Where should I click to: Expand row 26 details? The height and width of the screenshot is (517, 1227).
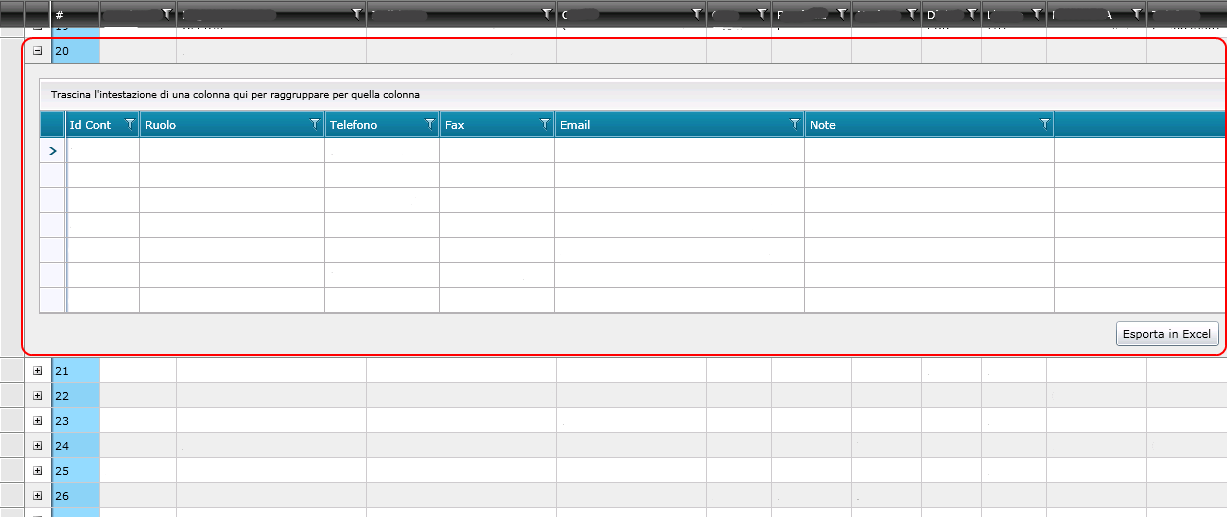[x=38, y=495]
